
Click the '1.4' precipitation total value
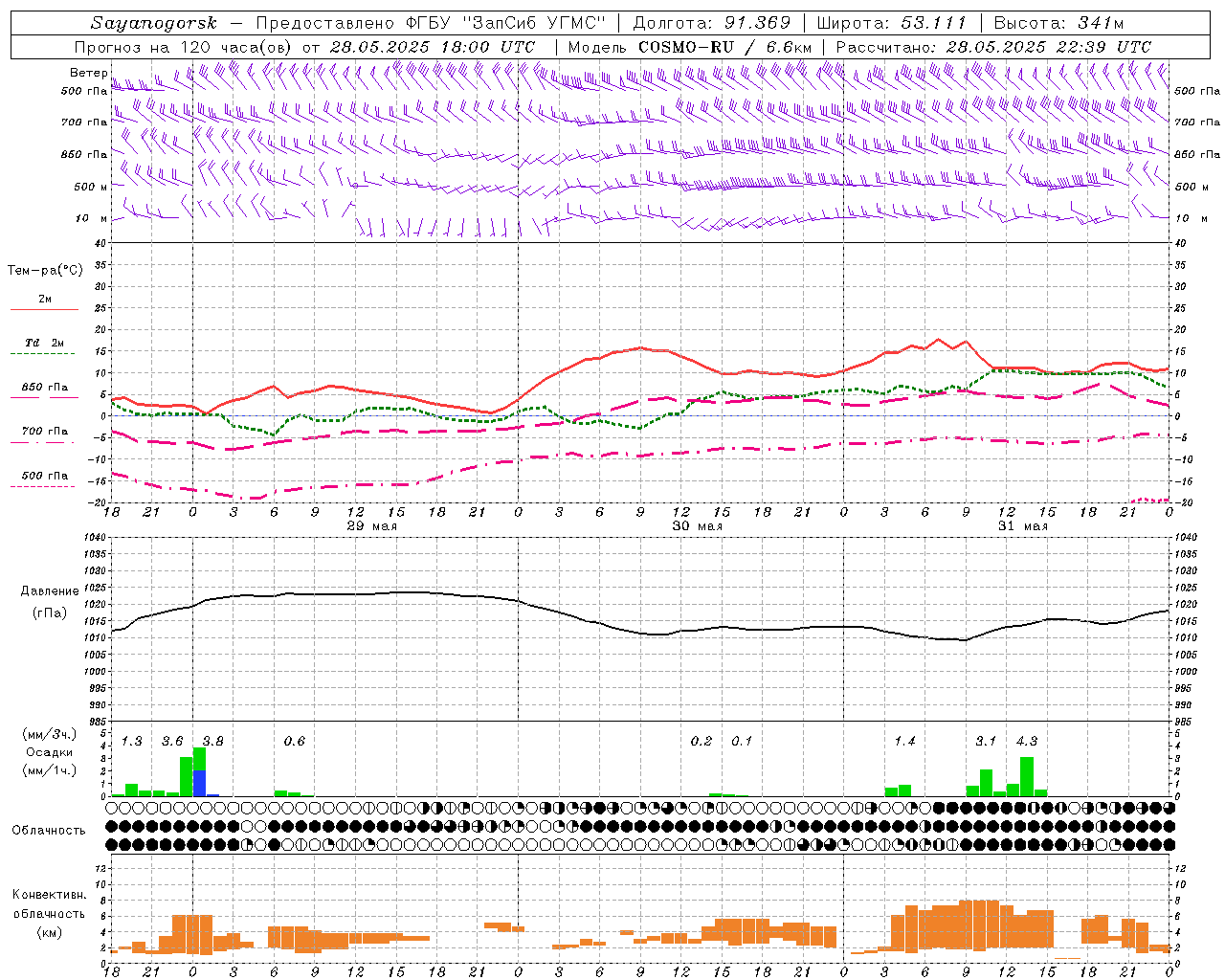point(904,742)
